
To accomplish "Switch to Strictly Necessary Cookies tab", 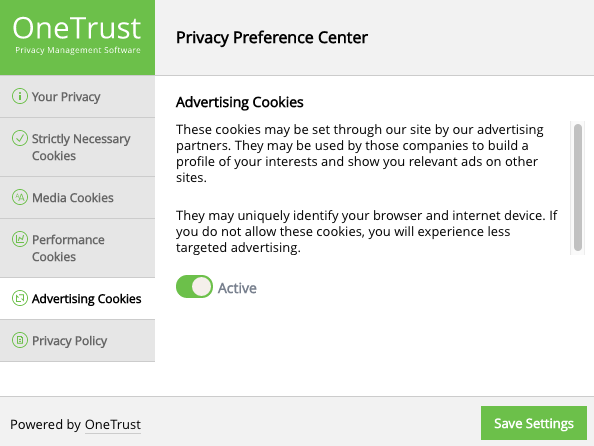I will 77,147.
